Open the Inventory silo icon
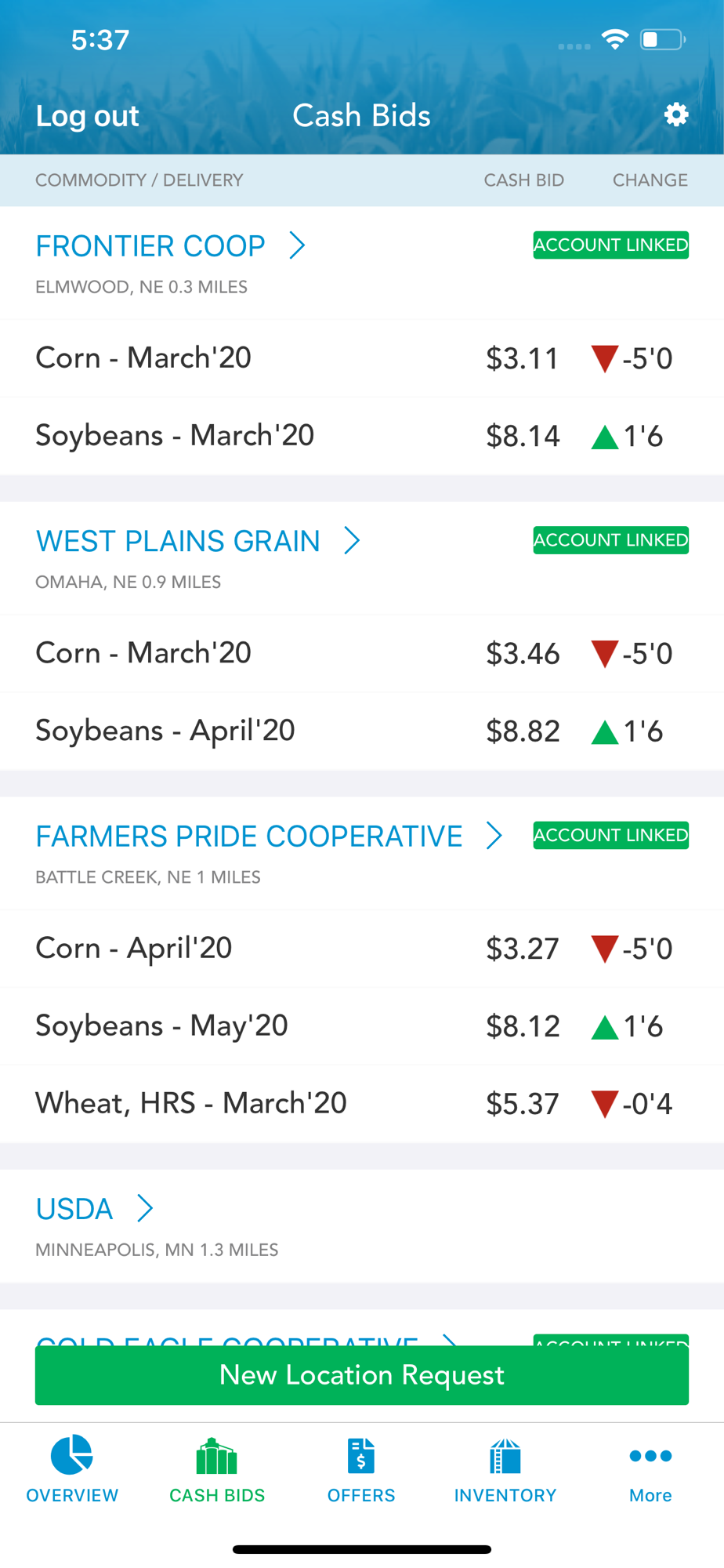 pos(505,1457)
